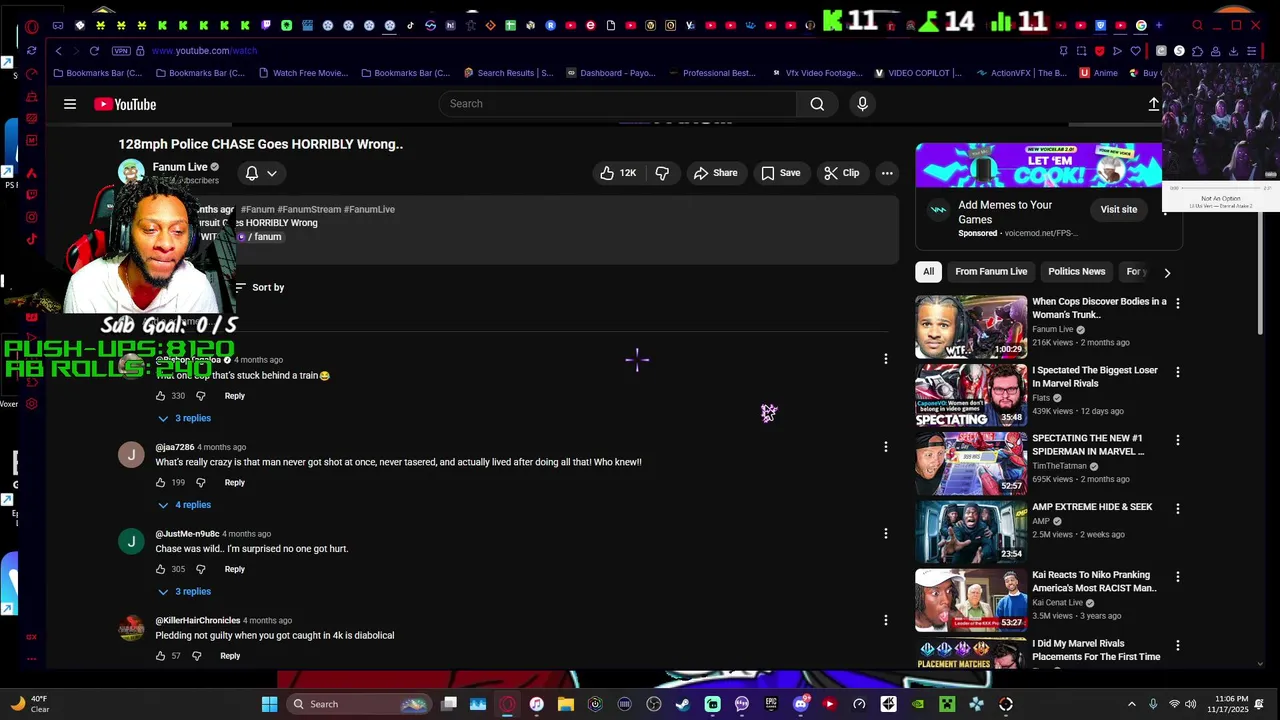The height and width of the screenshot is (720, 1280).
Task: Open Dashboard - Payo bookmark
Action: [610, 73]
